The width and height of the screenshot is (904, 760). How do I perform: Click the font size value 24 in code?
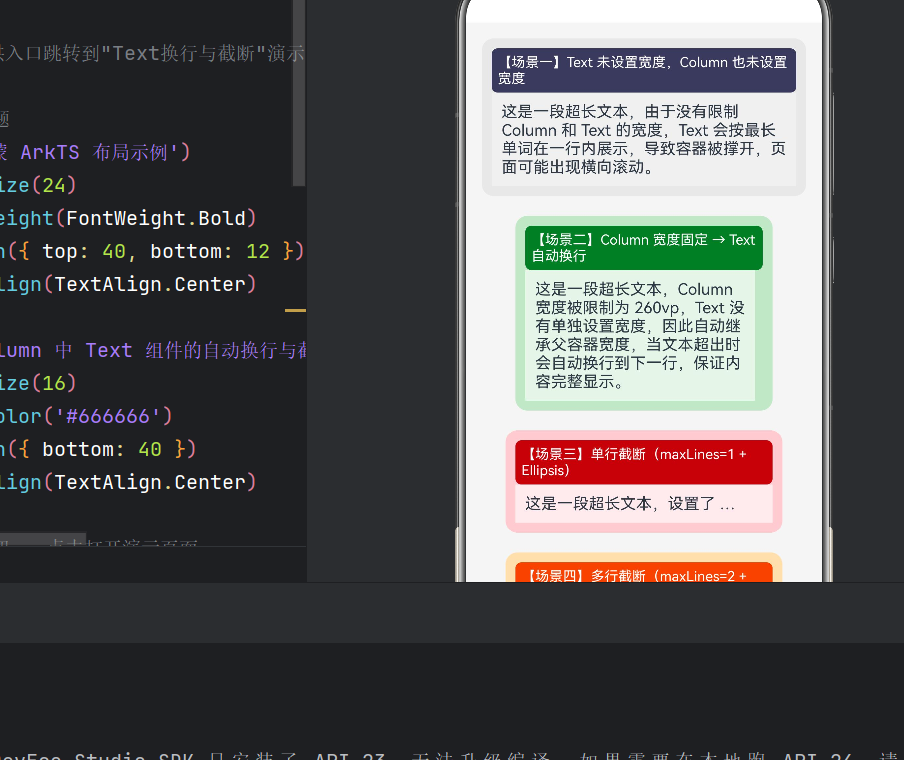pyautogui.click(x=54, y=186)
